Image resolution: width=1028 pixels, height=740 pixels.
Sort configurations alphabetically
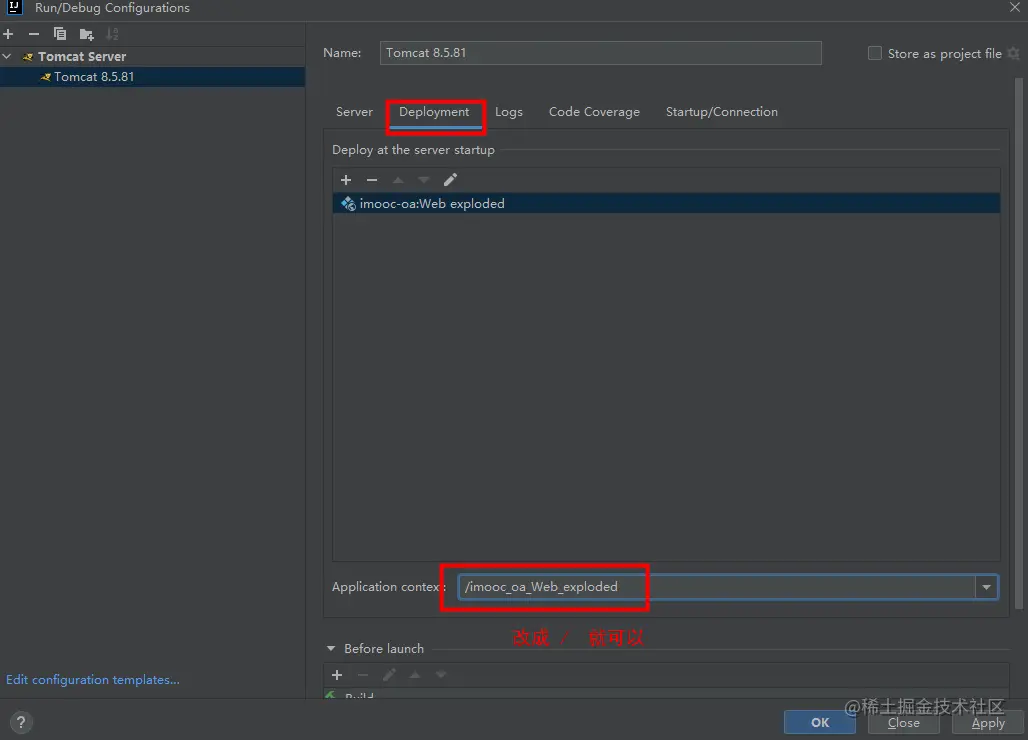pos(112,34)
